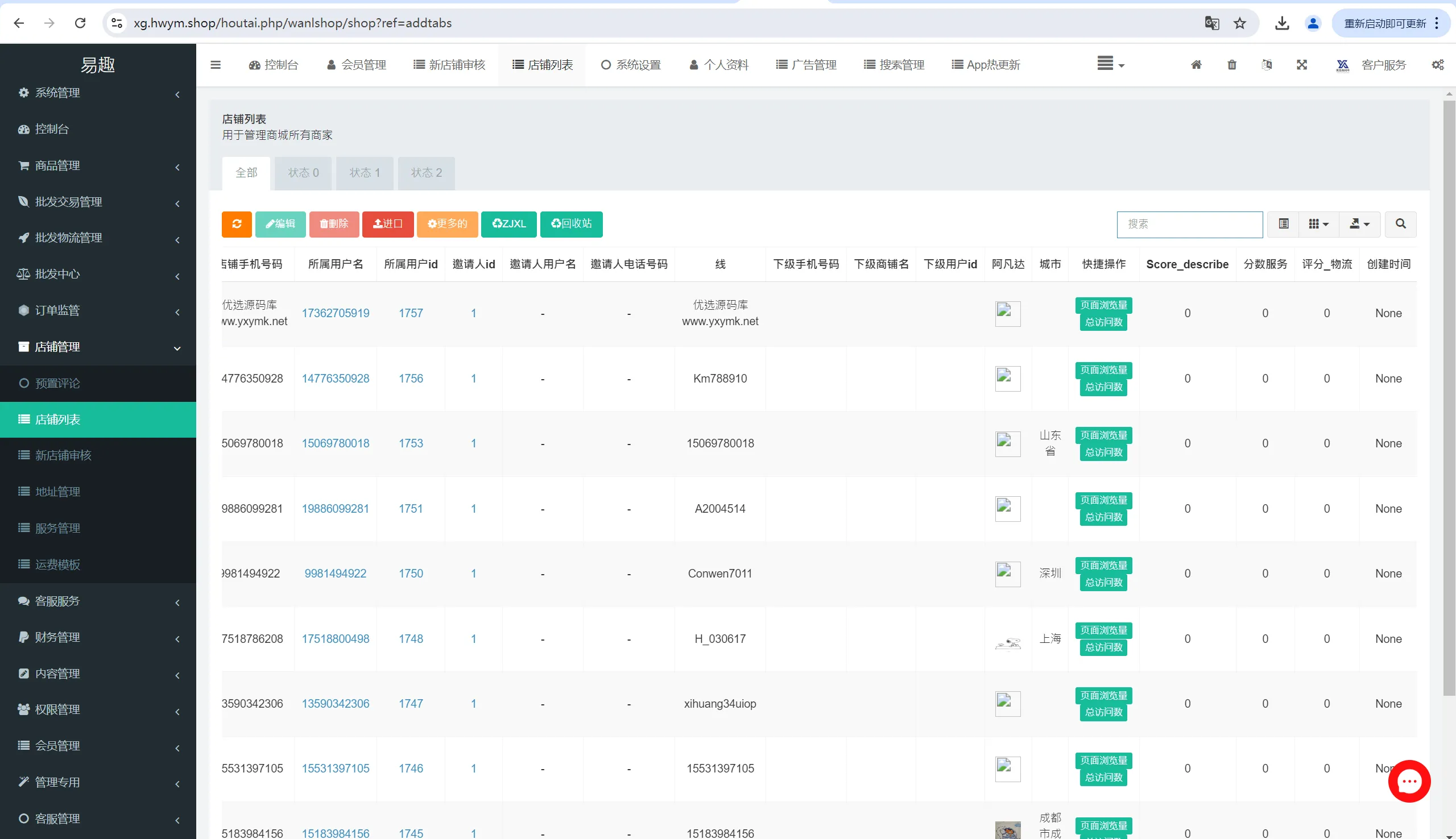Click the H_030617 row avatar thumbnail
Viewport: 1456px width, 839px height.
pos(1008,642)
